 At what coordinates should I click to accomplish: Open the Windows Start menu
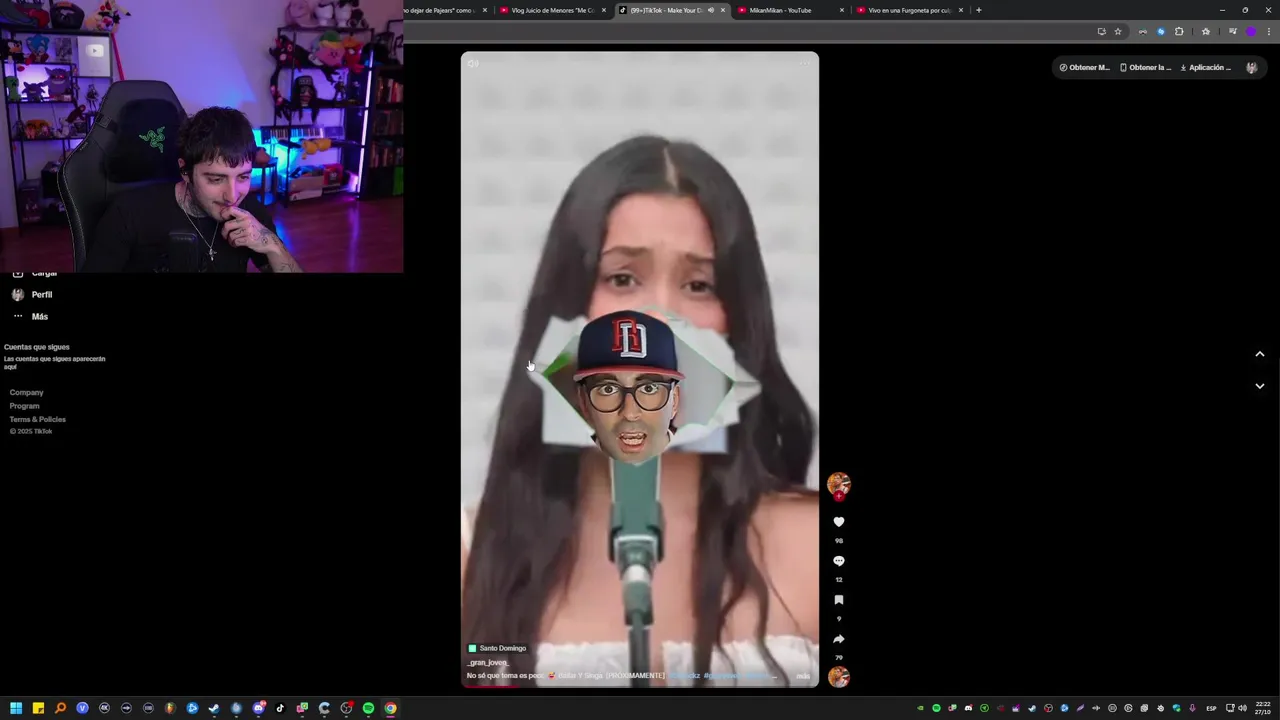coord(16,708)
